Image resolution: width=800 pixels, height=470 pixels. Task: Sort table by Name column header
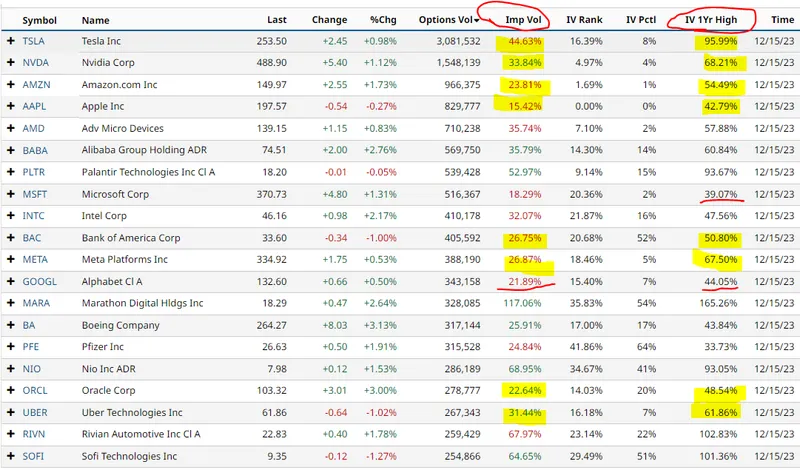click(95, 20)
